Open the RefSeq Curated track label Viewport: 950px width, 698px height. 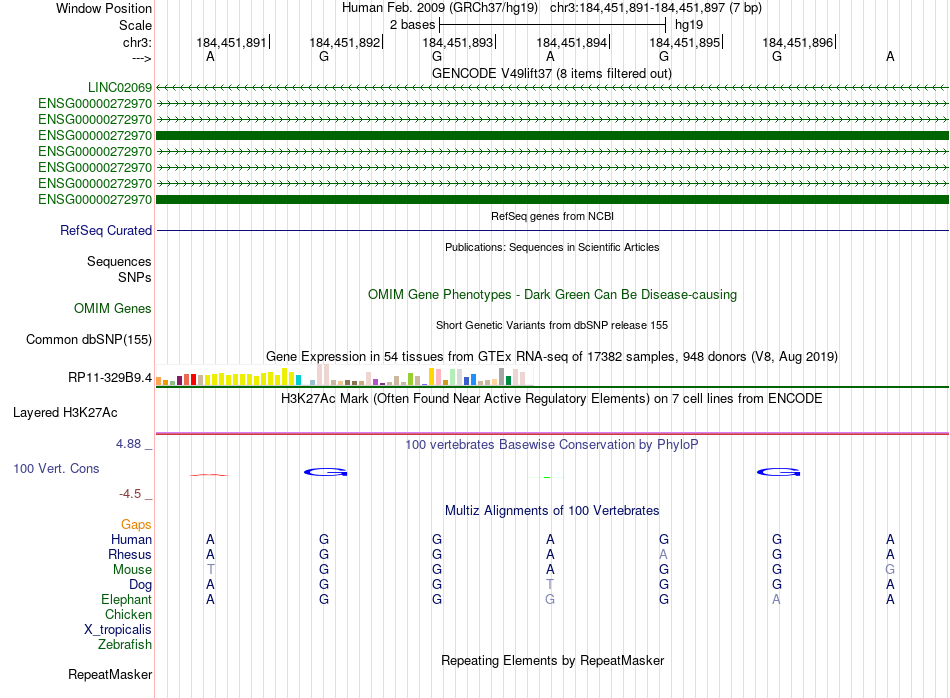pos(106,230)
